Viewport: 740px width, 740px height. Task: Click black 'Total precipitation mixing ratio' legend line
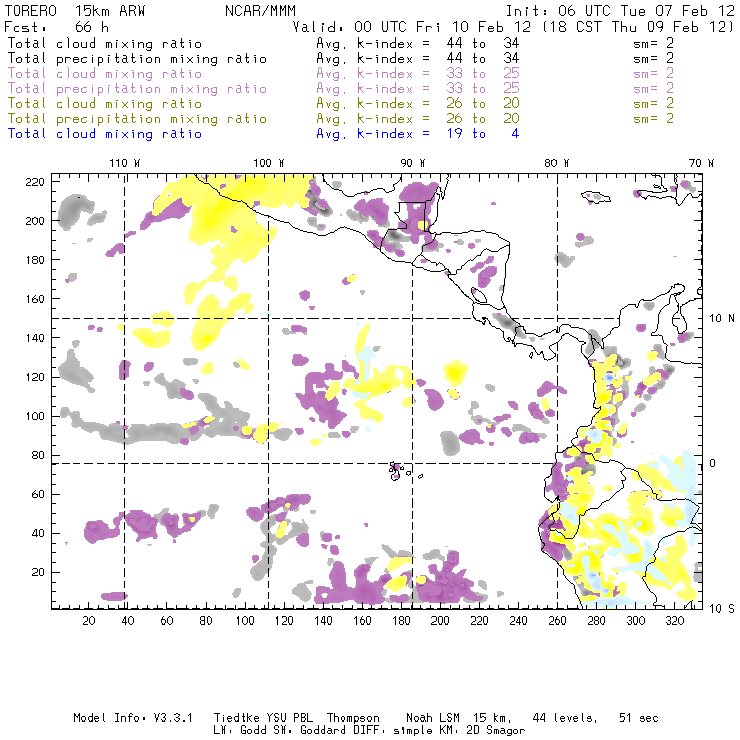point(137,59)
